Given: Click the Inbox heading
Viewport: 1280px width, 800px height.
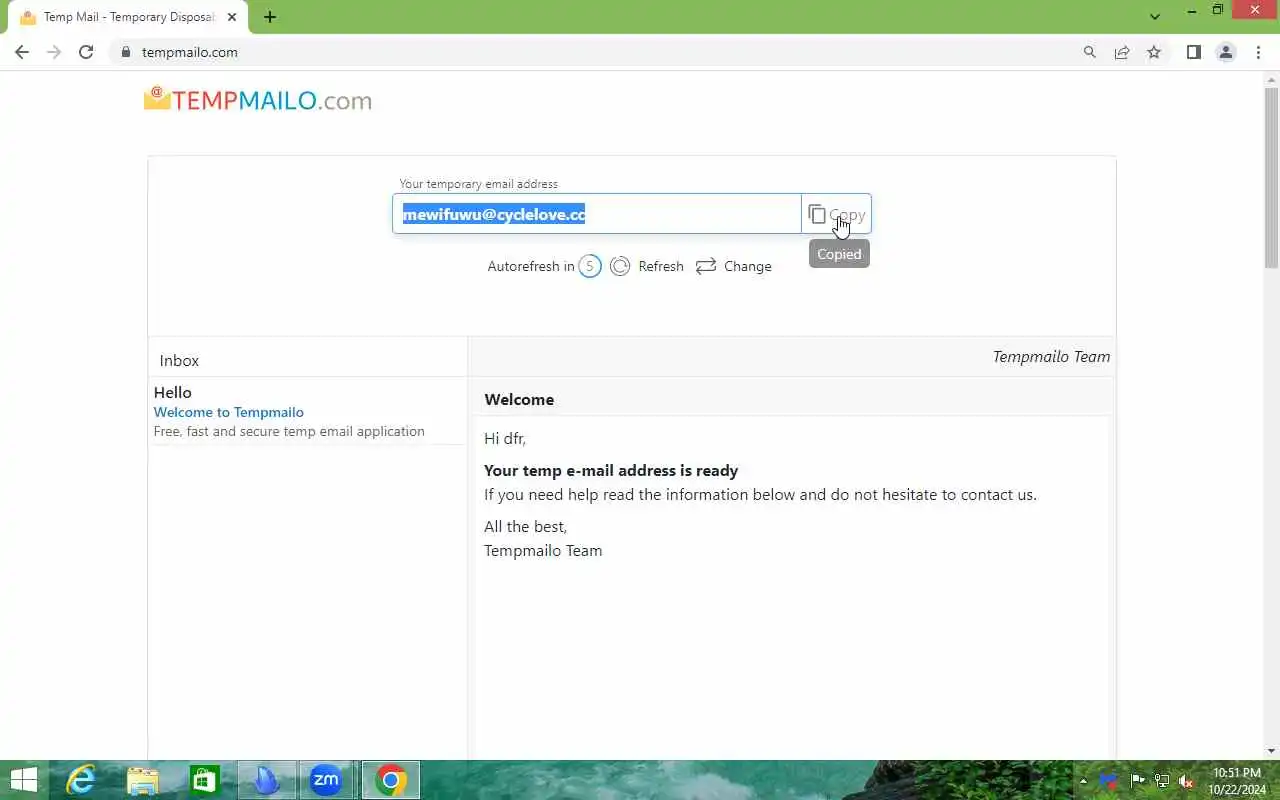Looking at the screenshot, I should [x=179, y=360].
